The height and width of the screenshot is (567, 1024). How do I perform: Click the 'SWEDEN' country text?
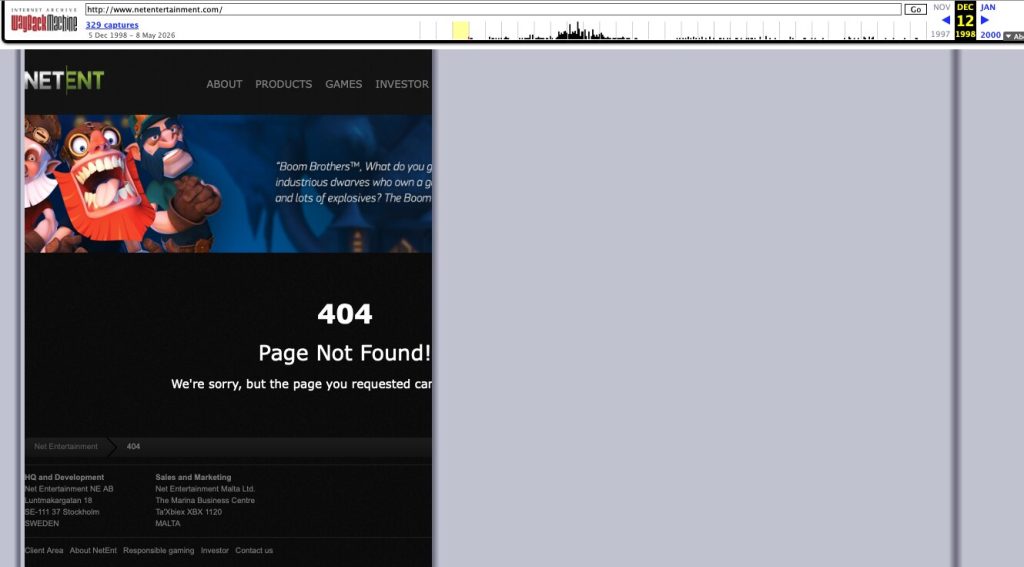tap(42, 523)
